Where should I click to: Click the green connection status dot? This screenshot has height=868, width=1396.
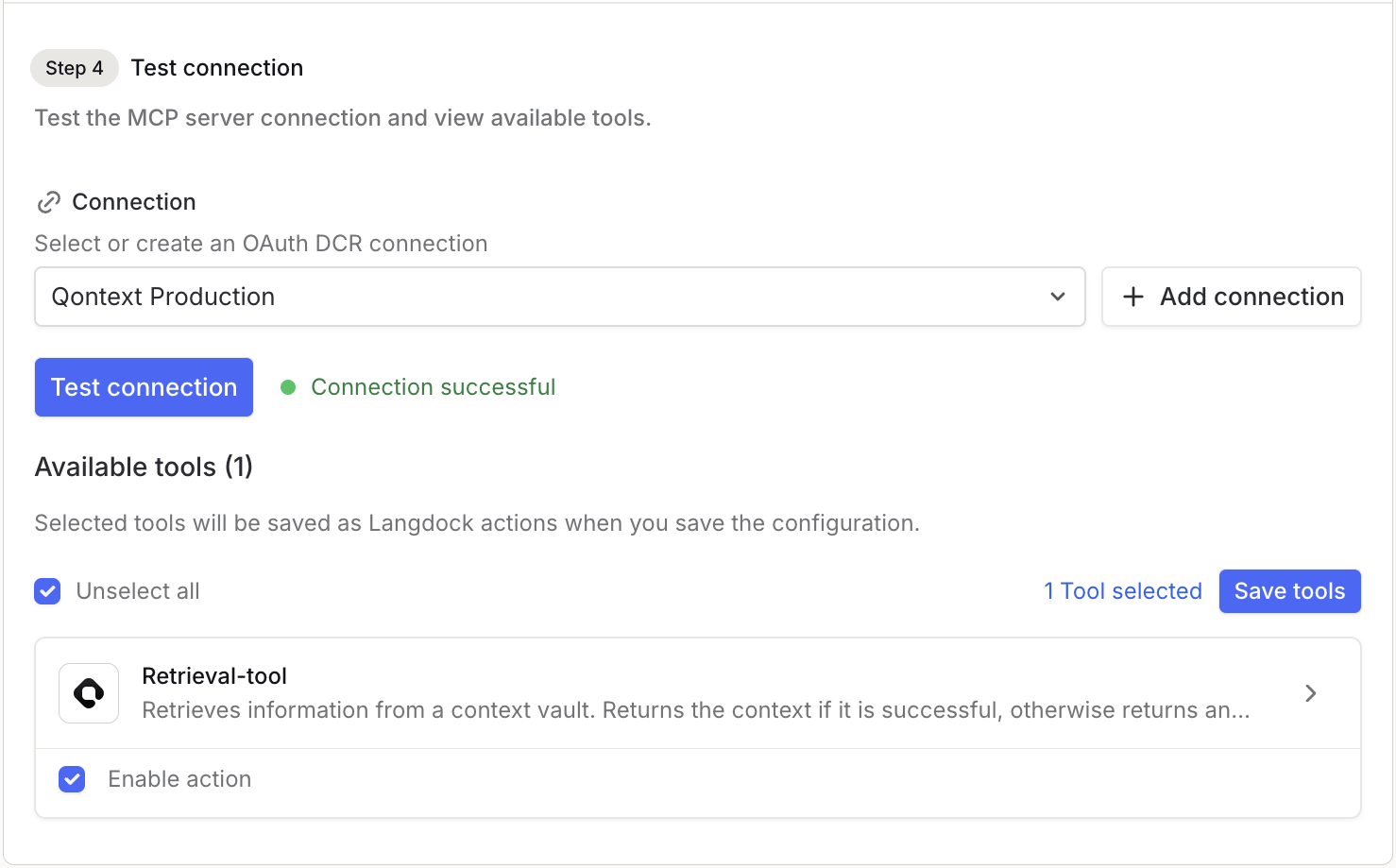point(288,387)
